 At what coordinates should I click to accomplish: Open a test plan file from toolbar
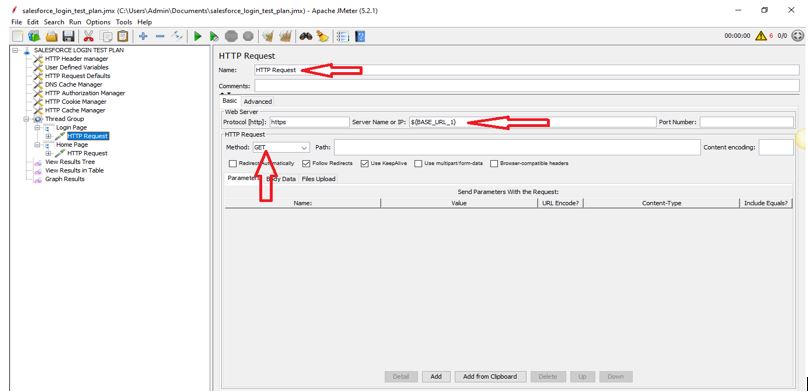pyautogui.click(x=51, y=36)
